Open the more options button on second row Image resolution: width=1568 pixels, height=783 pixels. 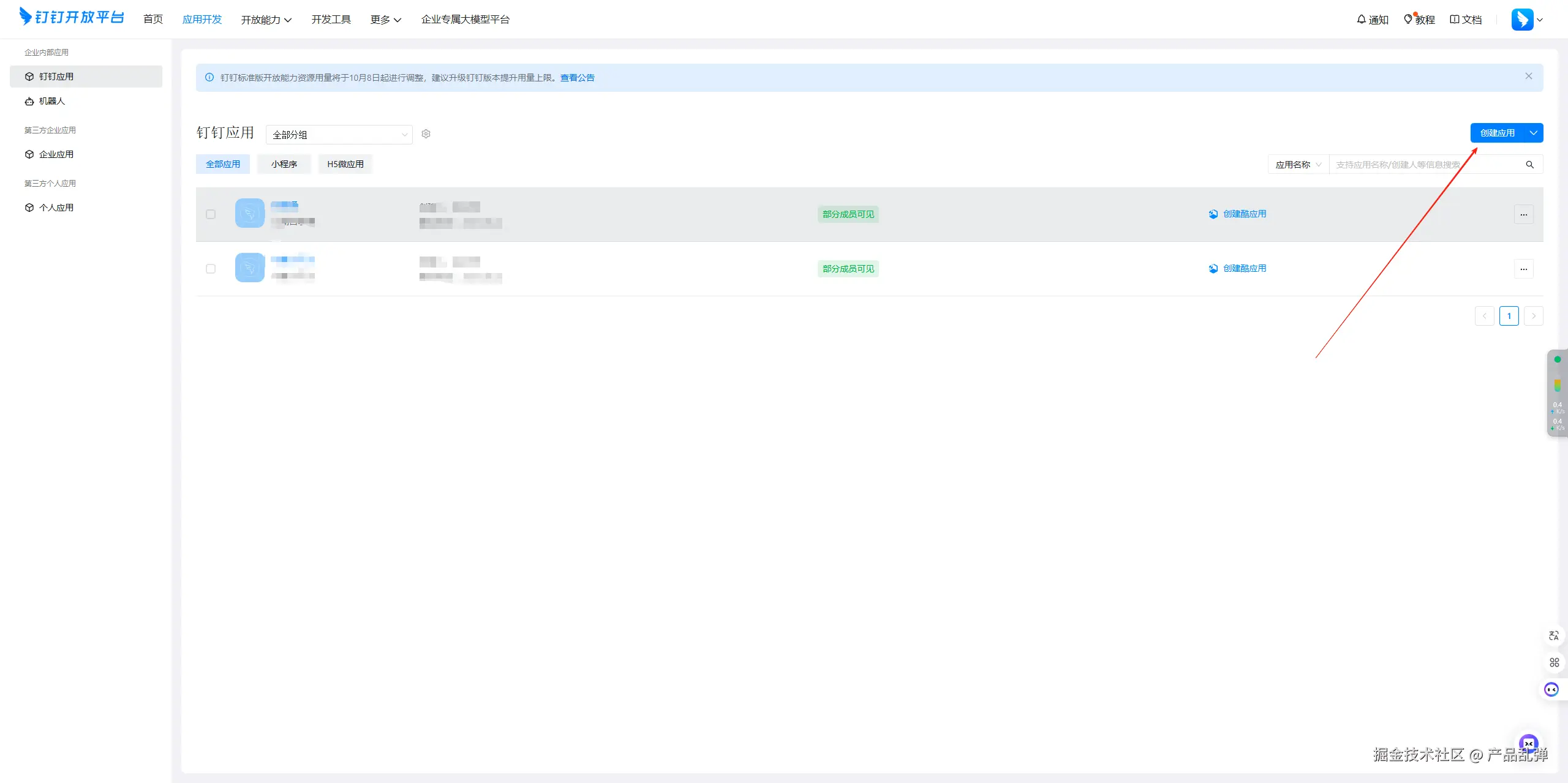tap(1523, 269)
